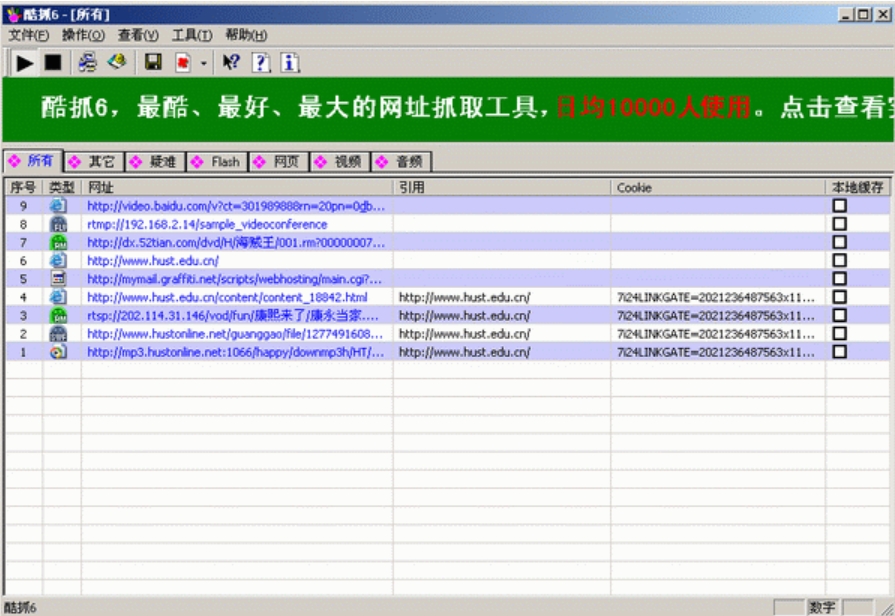Open the 操作(O) menu
This screenshot has width=895, height=616.
point(83,35)
